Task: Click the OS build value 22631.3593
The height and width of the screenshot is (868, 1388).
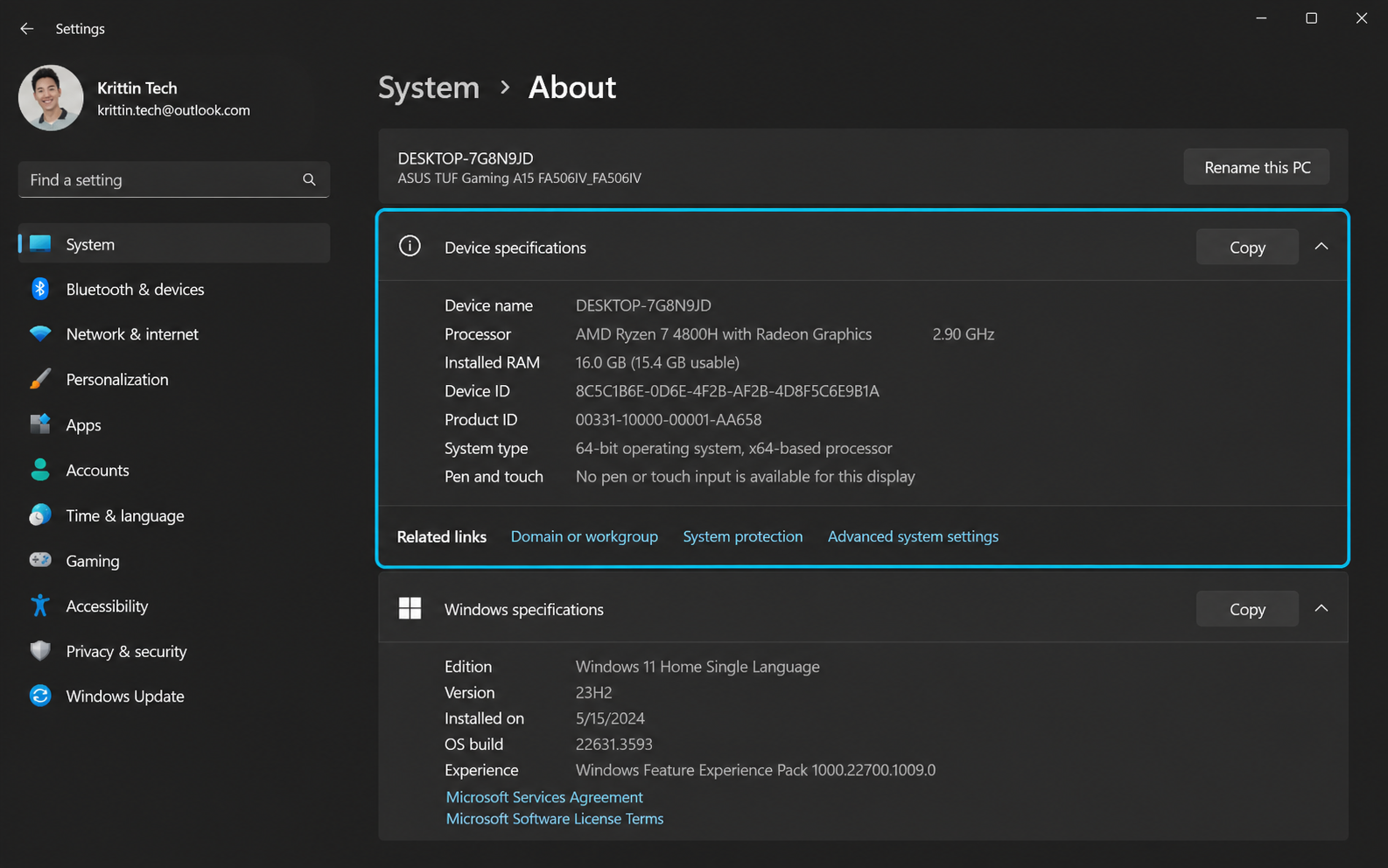Action: click(614, 745)
